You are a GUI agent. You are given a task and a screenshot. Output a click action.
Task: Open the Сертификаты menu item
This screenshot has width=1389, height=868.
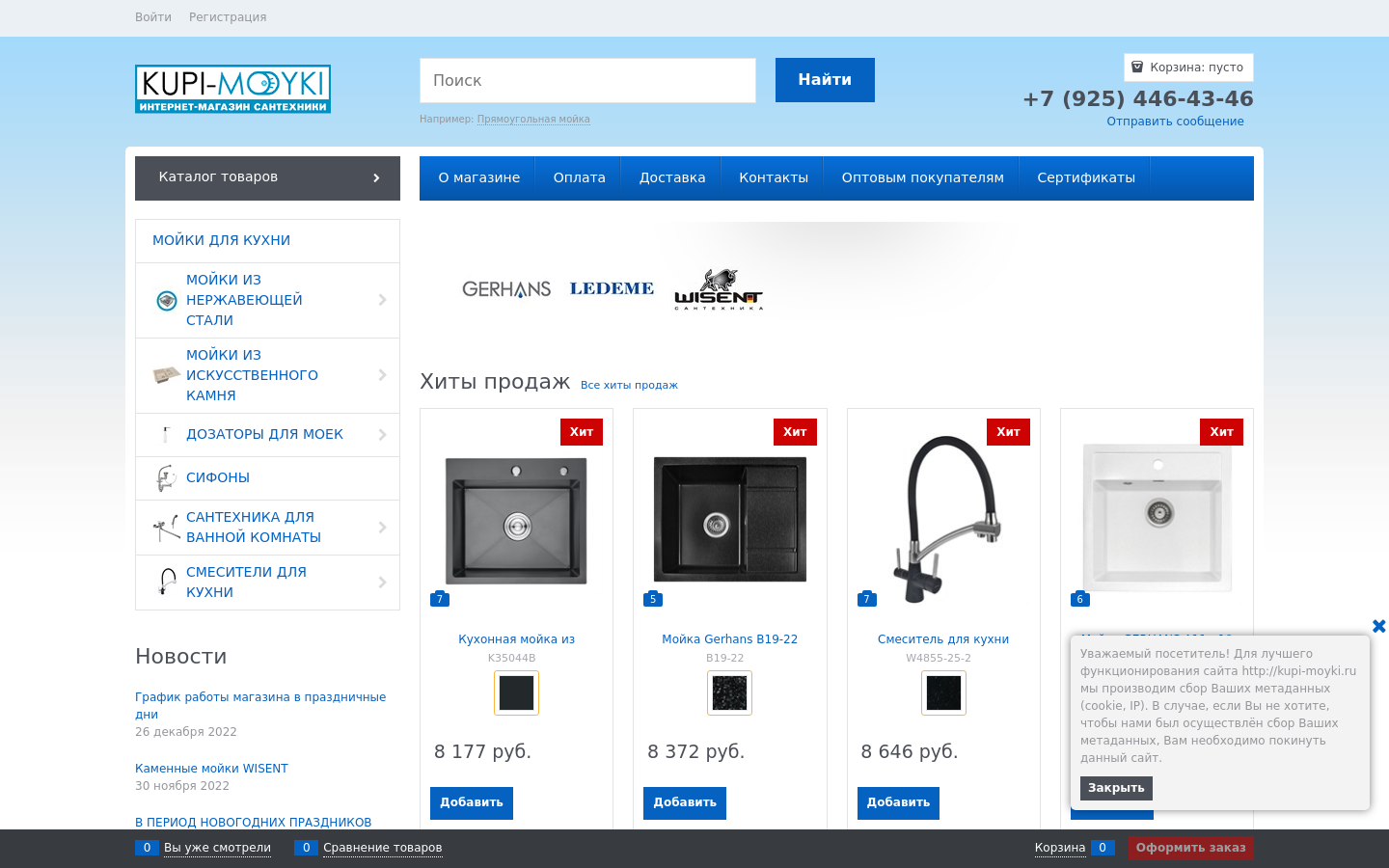[x=1086, y=177]
